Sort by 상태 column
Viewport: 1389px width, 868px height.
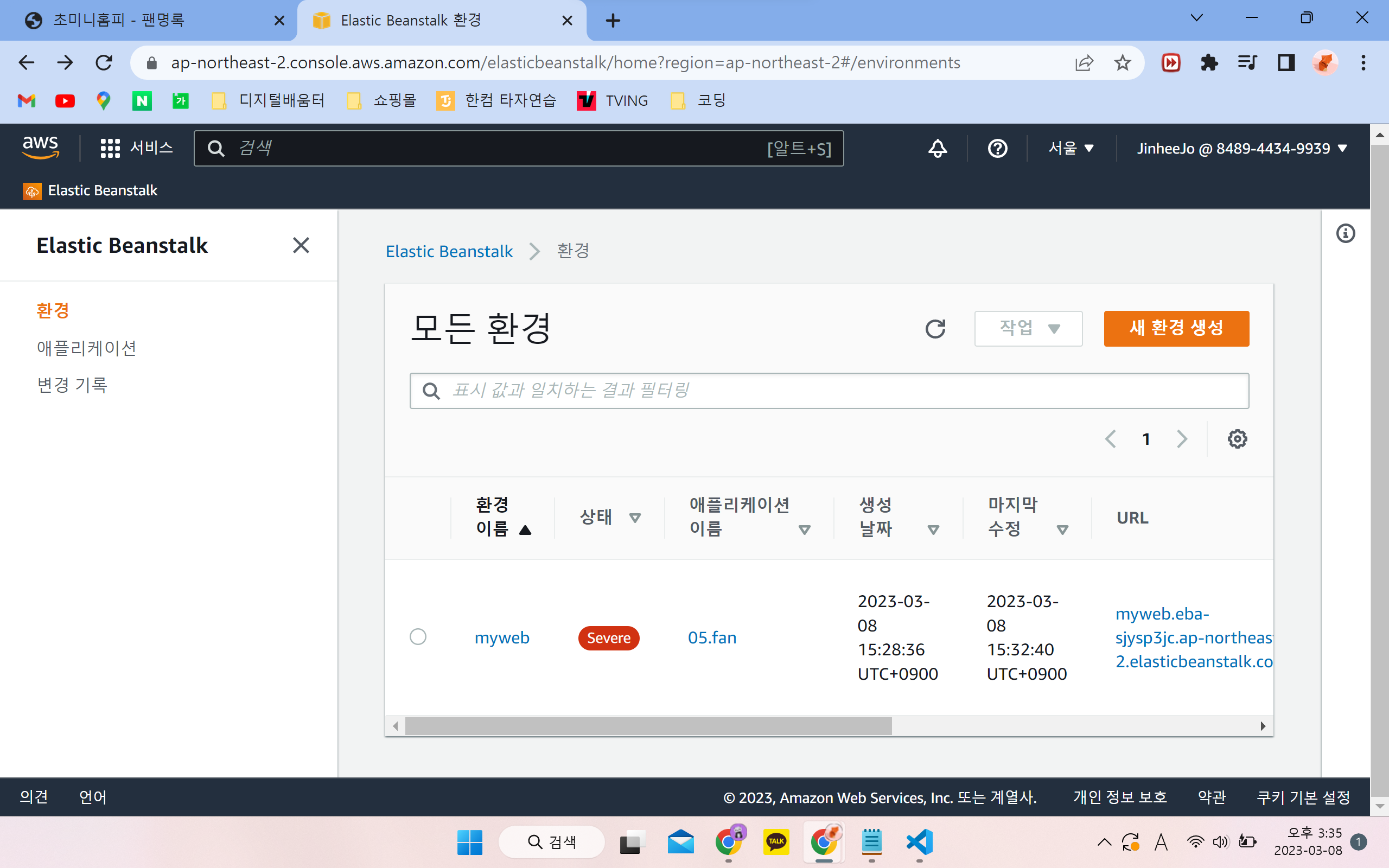pyautogui.click(x=610, y=516)
